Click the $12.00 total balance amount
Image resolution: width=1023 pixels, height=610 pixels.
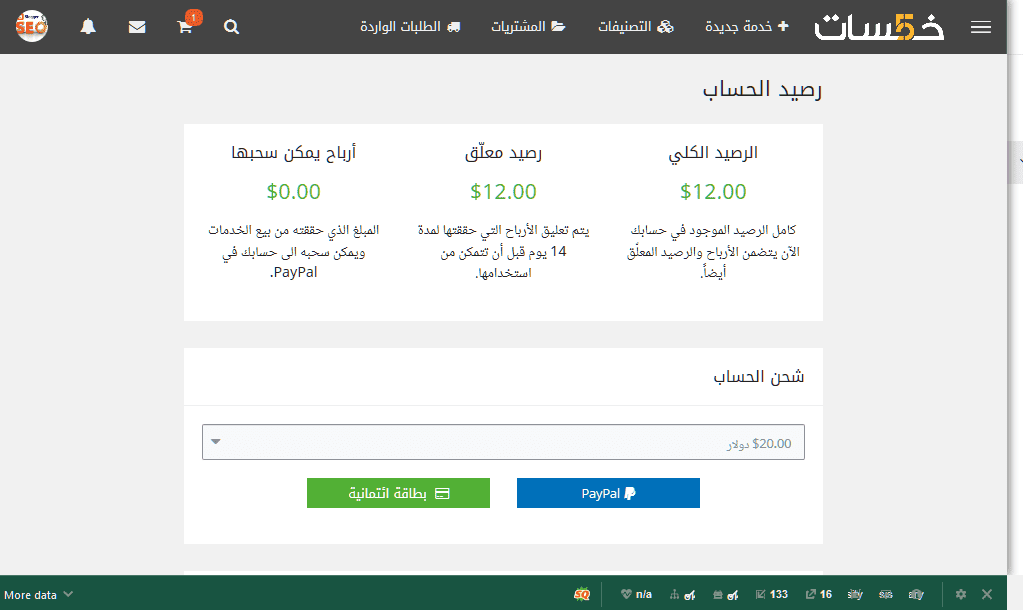(x=713, y=192)
